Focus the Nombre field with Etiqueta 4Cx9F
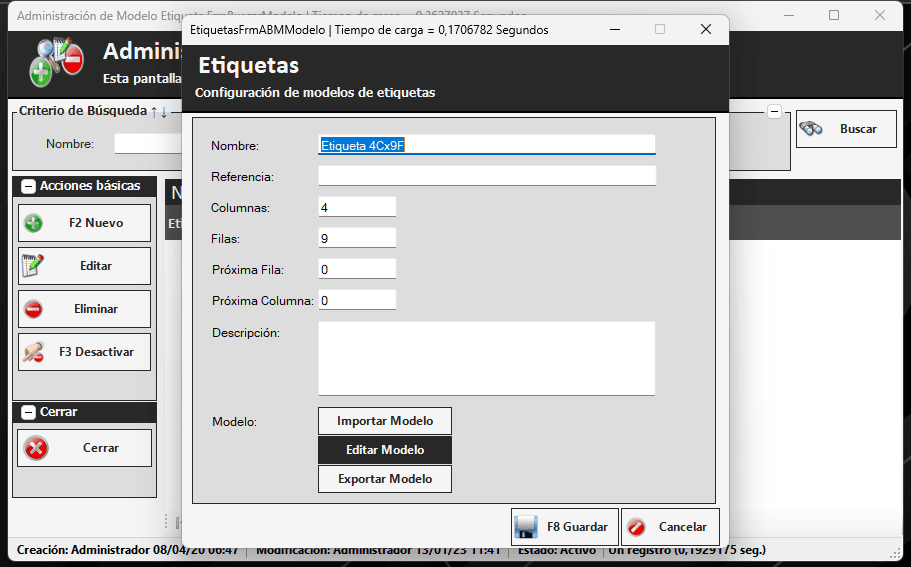Image resolution: width=911 pixels, height=567 pixels. click(486, 145)
